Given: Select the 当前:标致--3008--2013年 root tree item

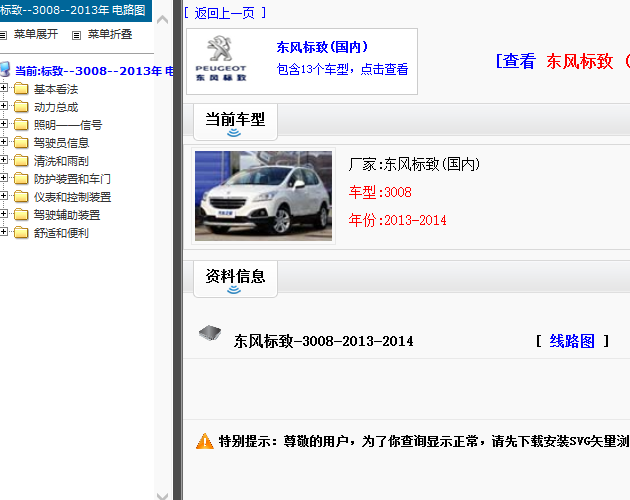Looking at the screenshot, I should (x=94, y=71).
